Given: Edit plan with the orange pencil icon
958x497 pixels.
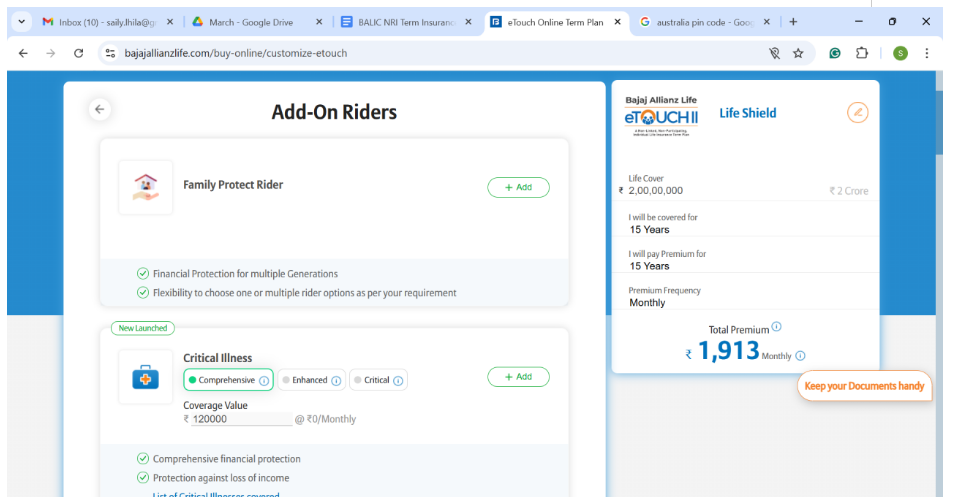Looking at the screenshot, I should [857, 112].
